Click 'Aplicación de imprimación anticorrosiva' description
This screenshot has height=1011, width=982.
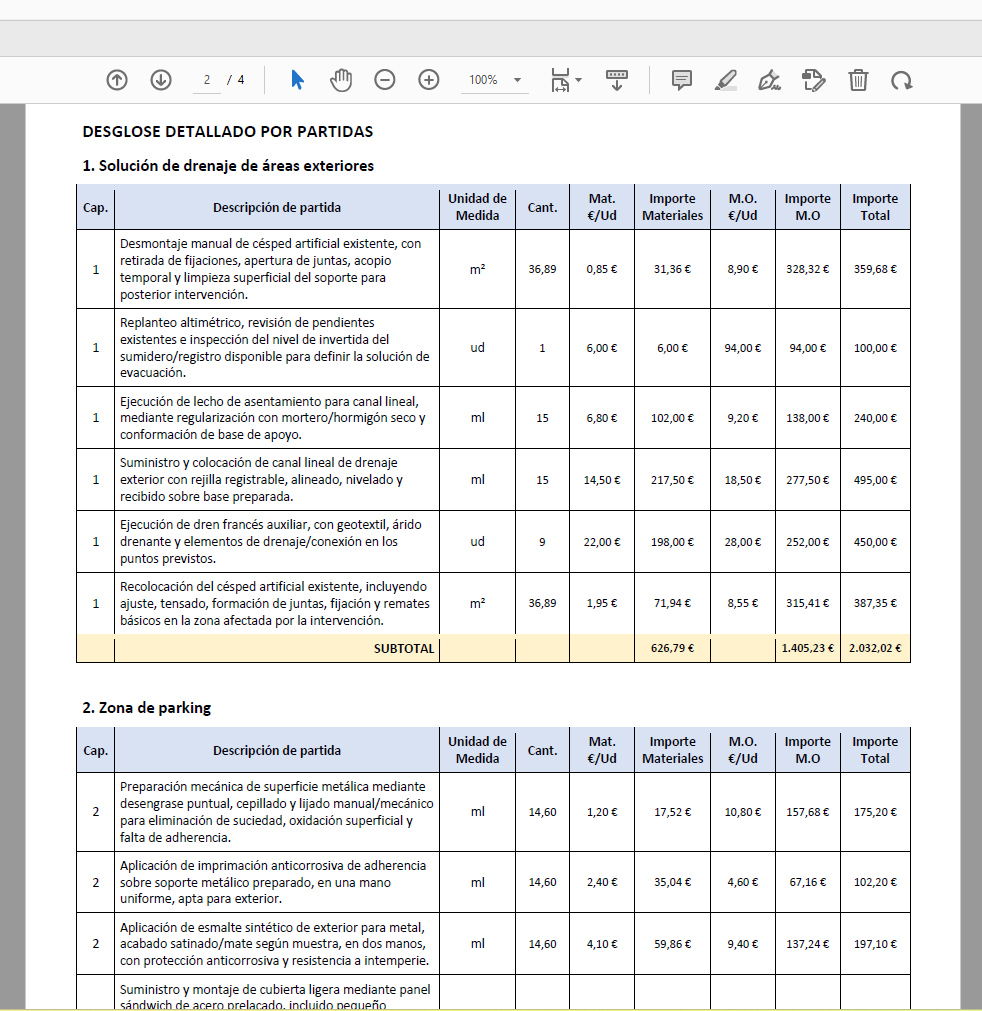click(277, 882)
